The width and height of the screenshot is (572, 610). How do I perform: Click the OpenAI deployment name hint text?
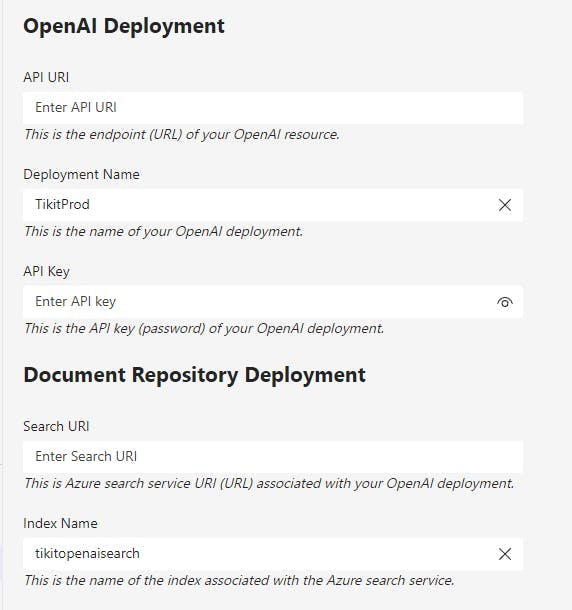(163, 231)
